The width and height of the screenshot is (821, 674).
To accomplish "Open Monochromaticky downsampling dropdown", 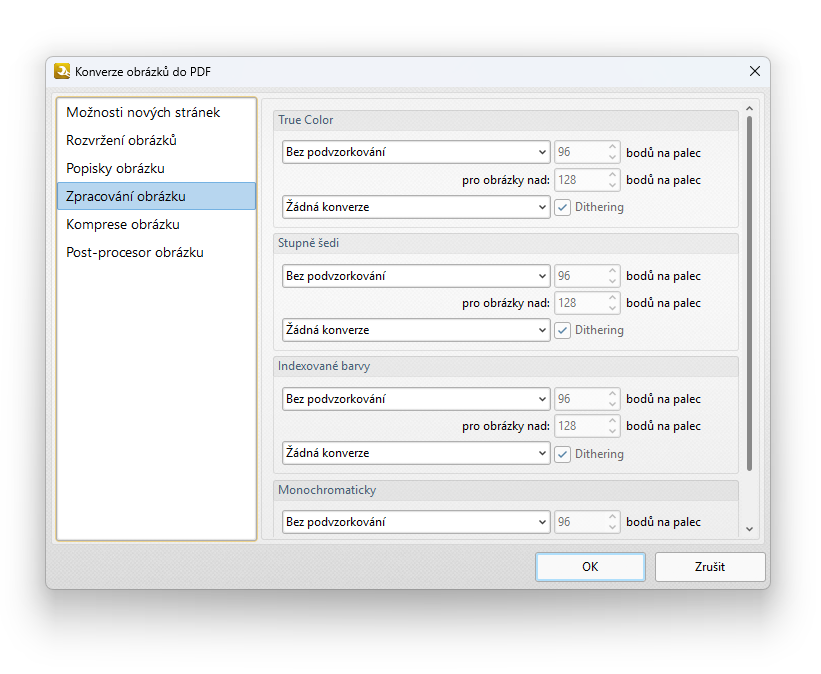I will (416, 522).
